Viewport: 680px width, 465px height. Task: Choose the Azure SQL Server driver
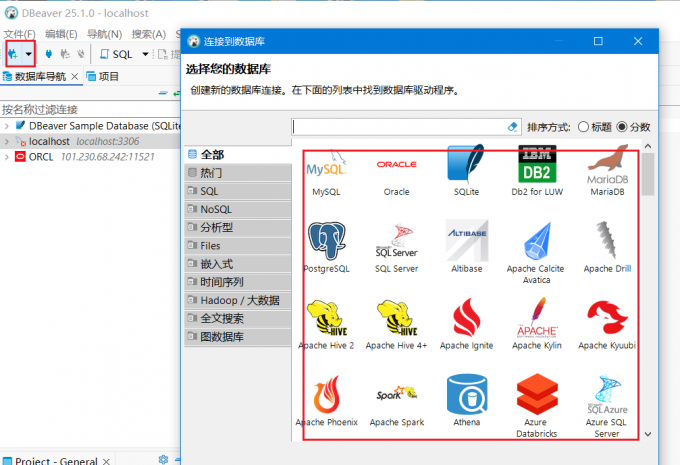(x=607, y=406)
